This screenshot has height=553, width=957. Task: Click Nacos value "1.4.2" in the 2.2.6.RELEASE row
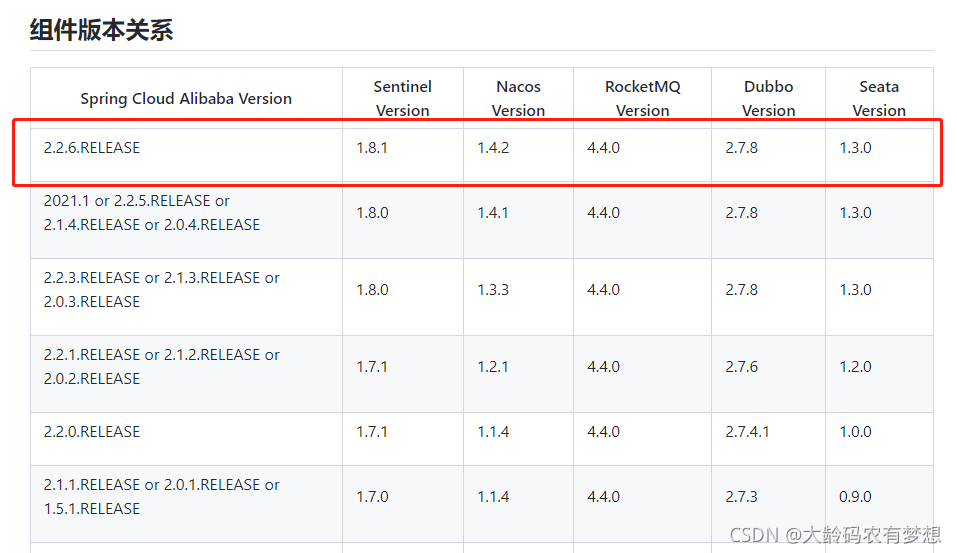(x=493, y=148)
